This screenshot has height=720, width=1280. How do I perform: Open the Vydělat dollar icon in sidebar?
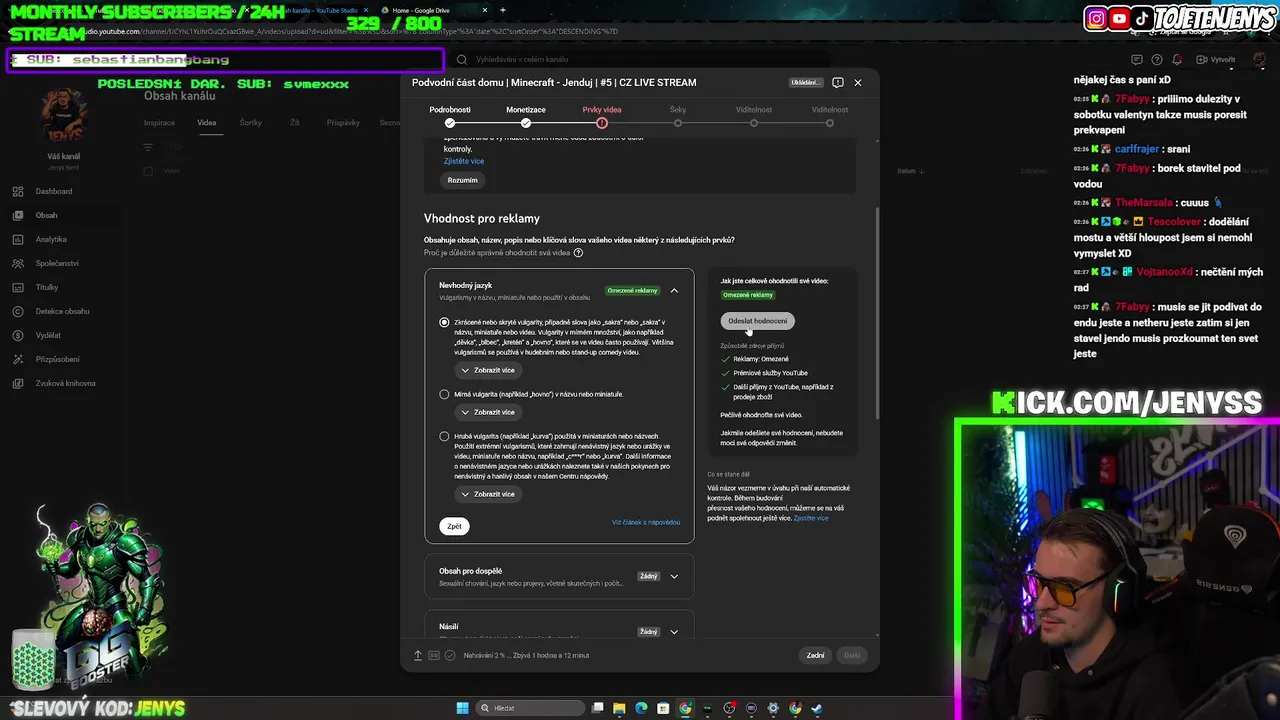pyautogui.click(x=18, y=335)
